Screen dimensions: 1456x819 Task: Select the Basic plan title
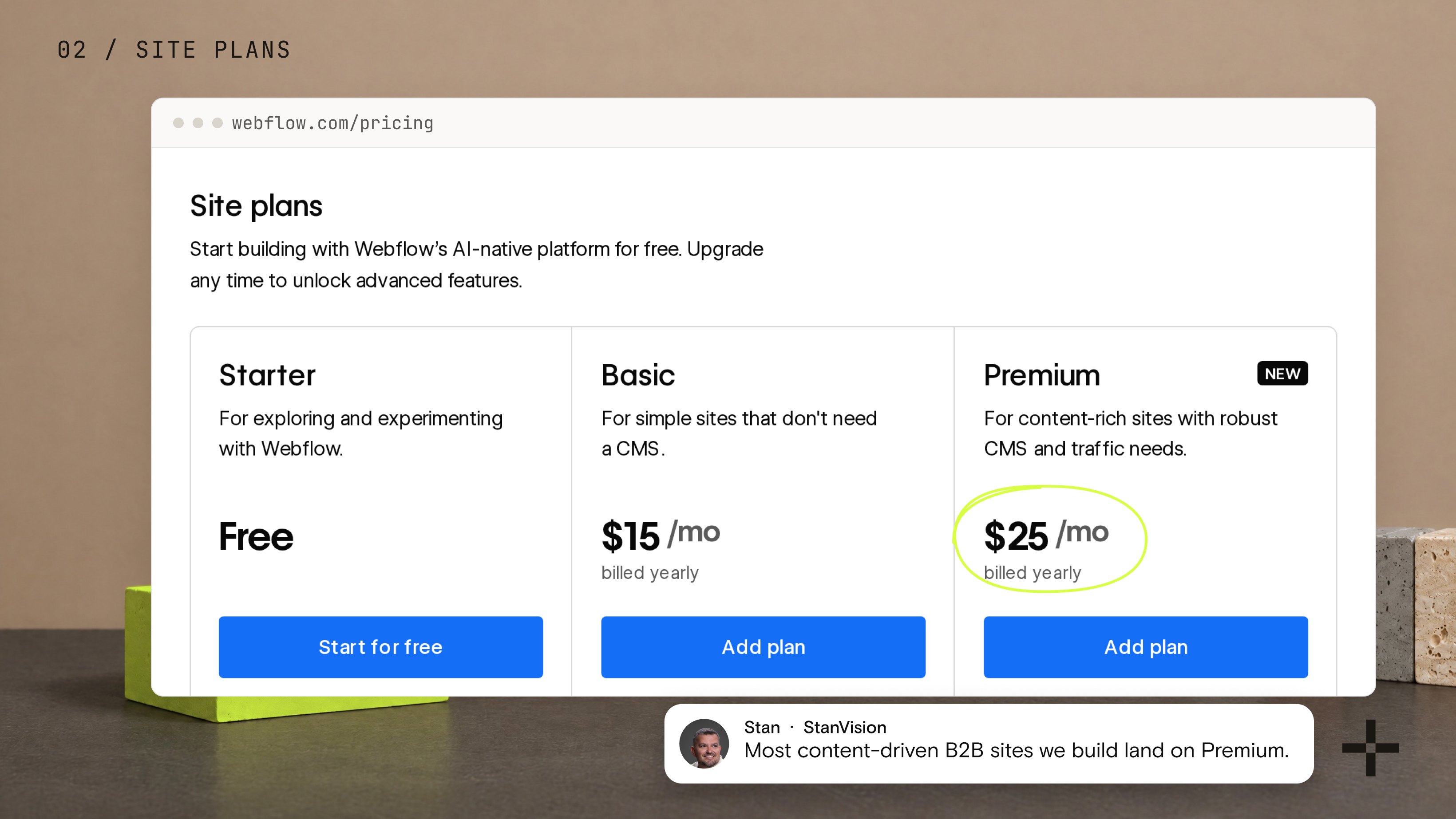coord(637,375)
